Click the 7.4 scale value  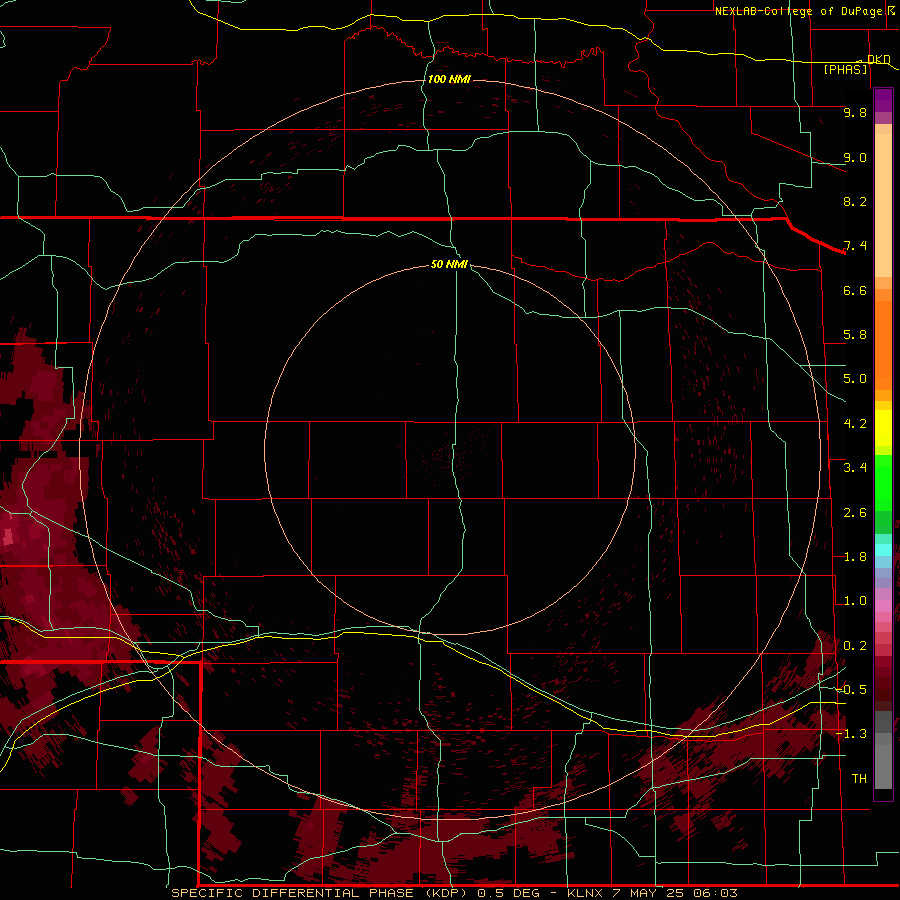pyautogui.click(x=855, y=246)
